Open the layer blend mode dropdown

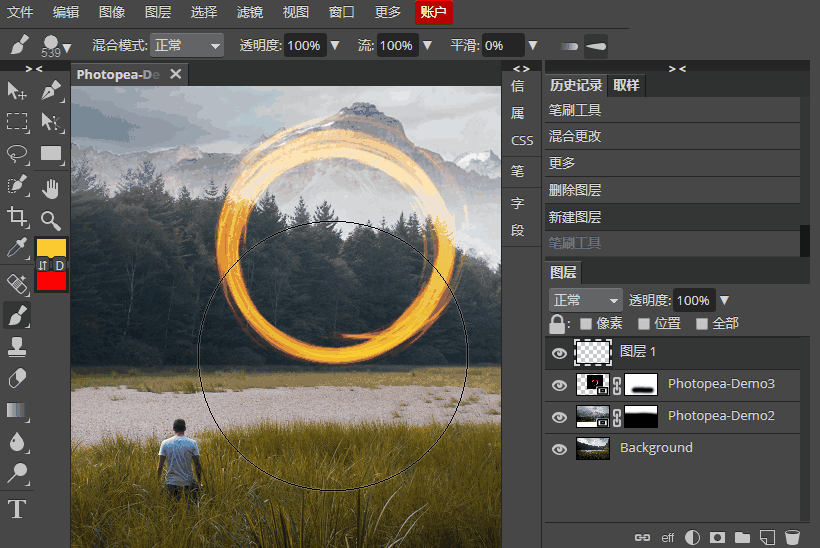[586, 300]
